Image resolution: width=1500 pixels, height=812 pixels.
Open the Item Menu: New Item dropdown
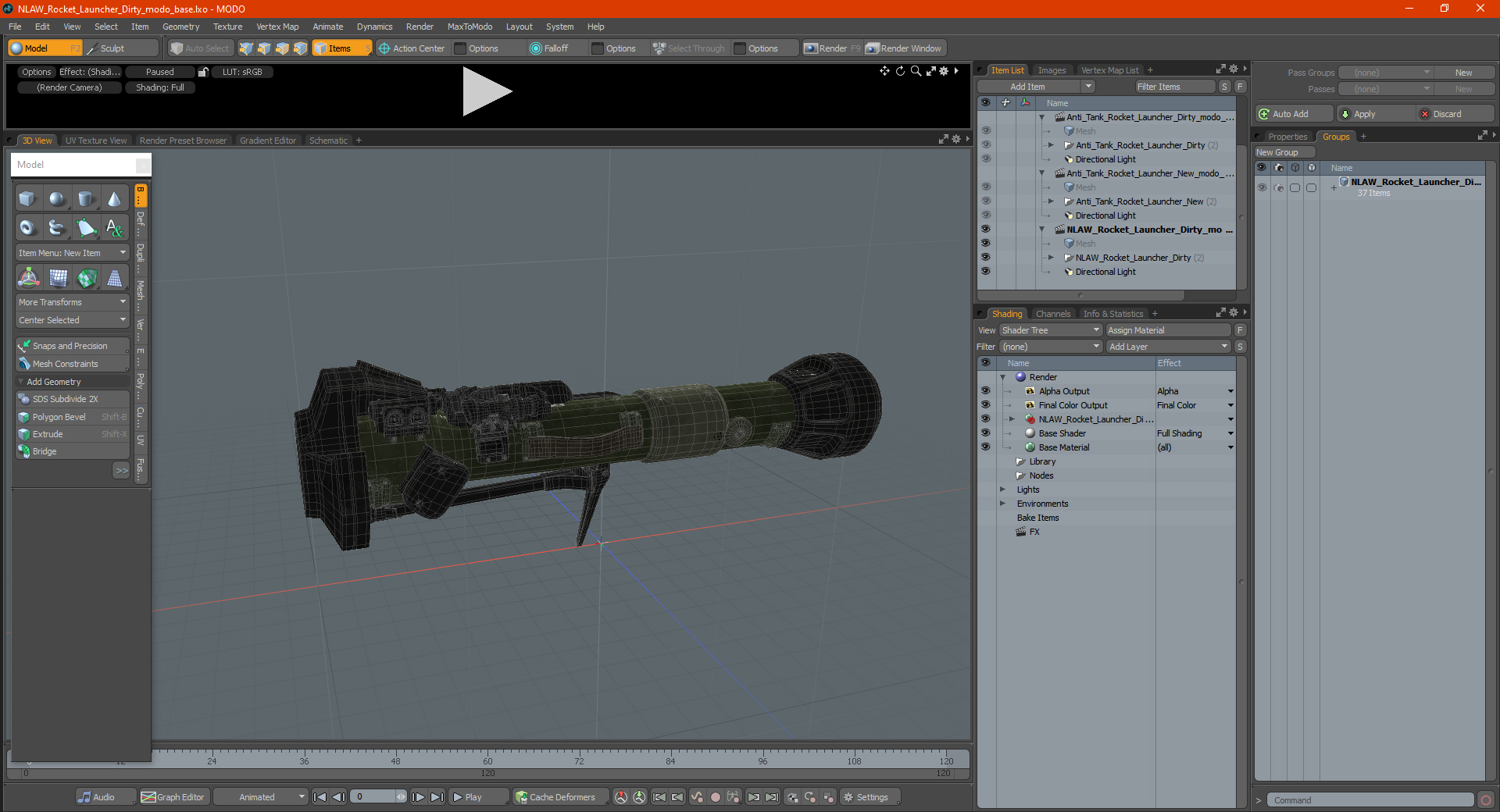(x=73, y=253)
